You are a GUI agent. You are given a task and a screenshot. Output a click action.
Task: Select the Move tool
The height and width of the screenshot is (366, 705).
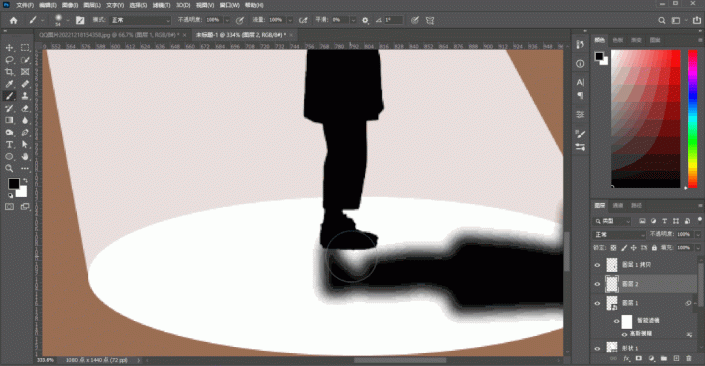9,48
